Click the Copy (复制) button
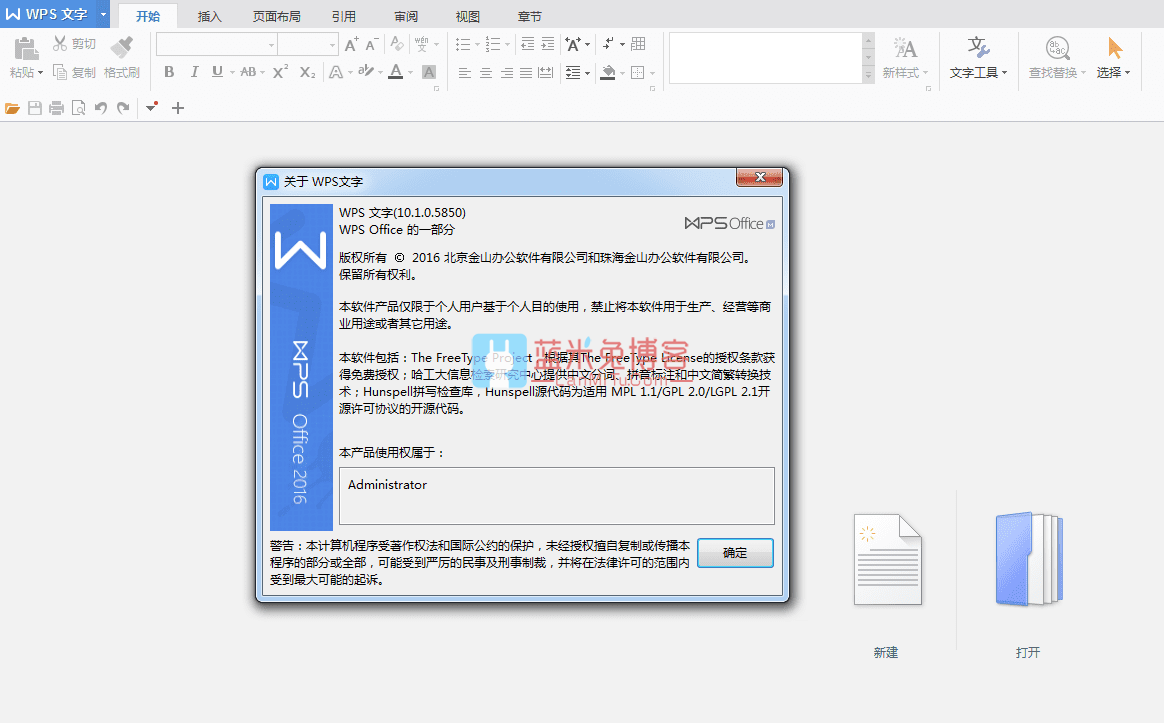 [x=74, y=72]
